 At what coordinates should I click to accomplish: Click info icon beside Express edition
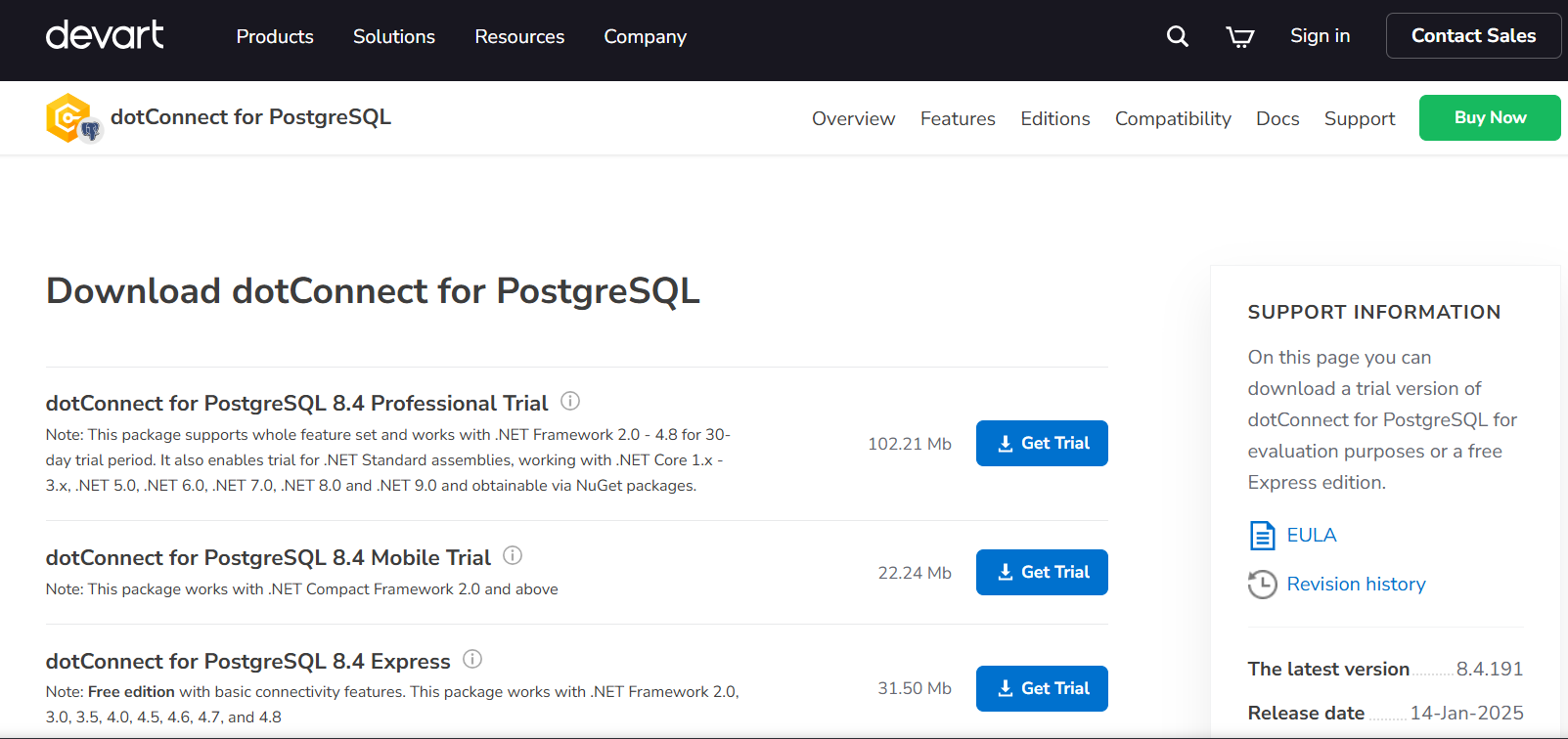point(472,659)
